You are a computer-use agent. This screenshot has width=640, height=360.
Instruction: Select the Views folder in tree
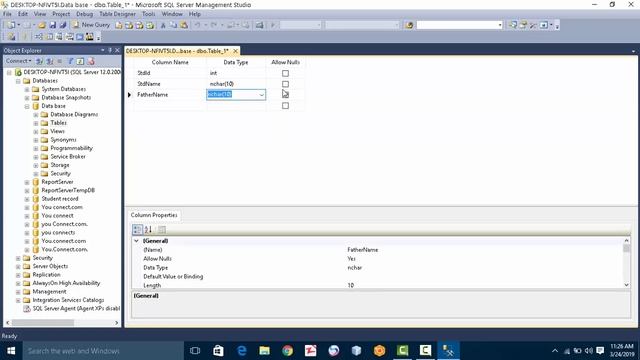(x=58, y=131)
